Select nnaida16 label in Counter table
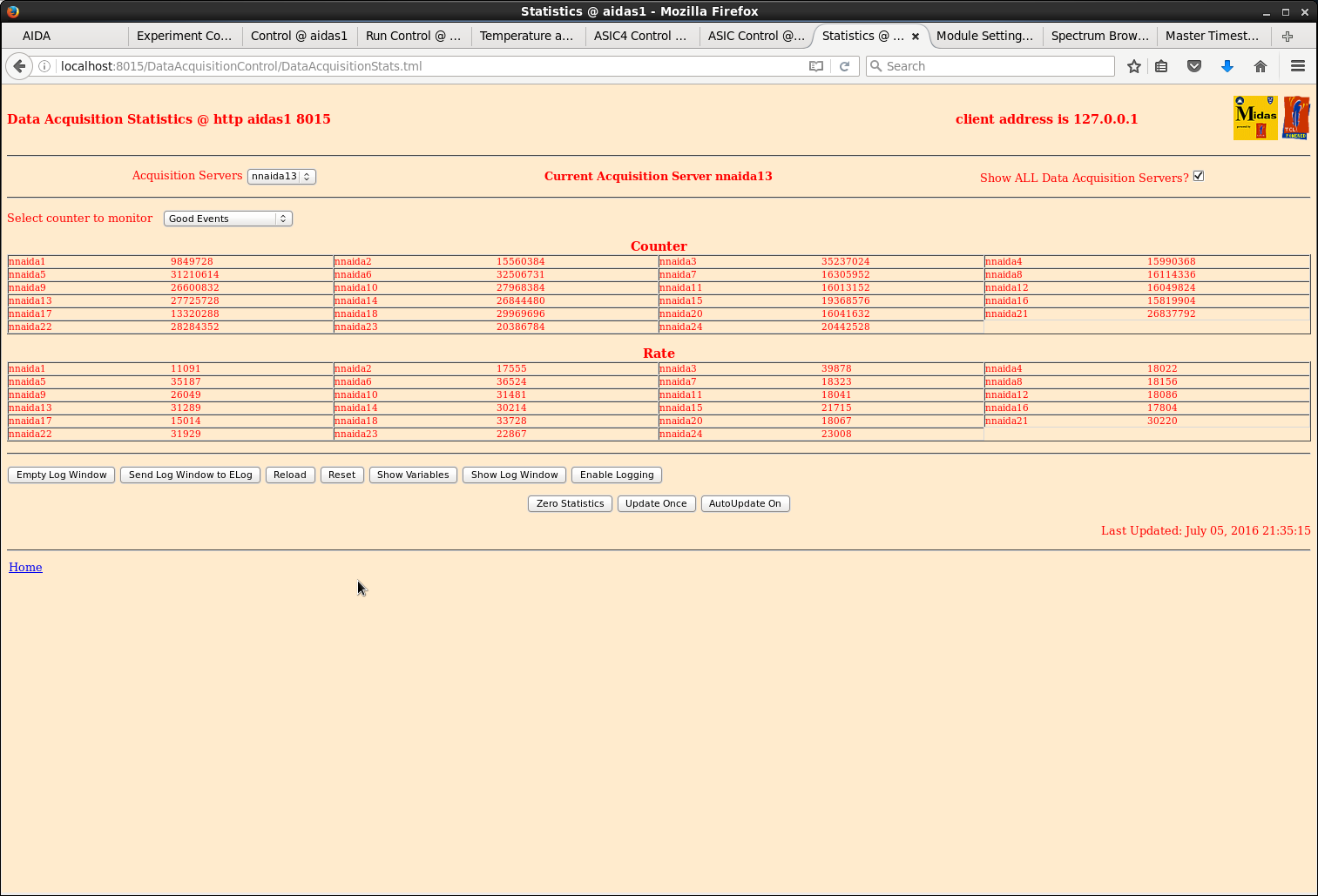 point(1007,300)
